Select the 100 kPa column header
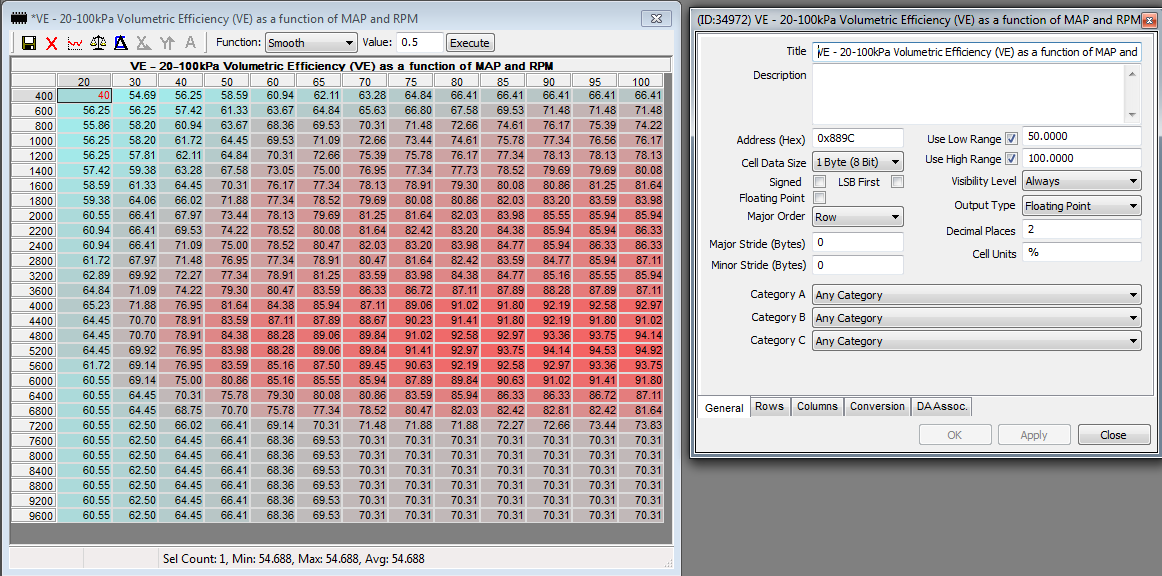 pyautogui.click(x=640, y=81)
